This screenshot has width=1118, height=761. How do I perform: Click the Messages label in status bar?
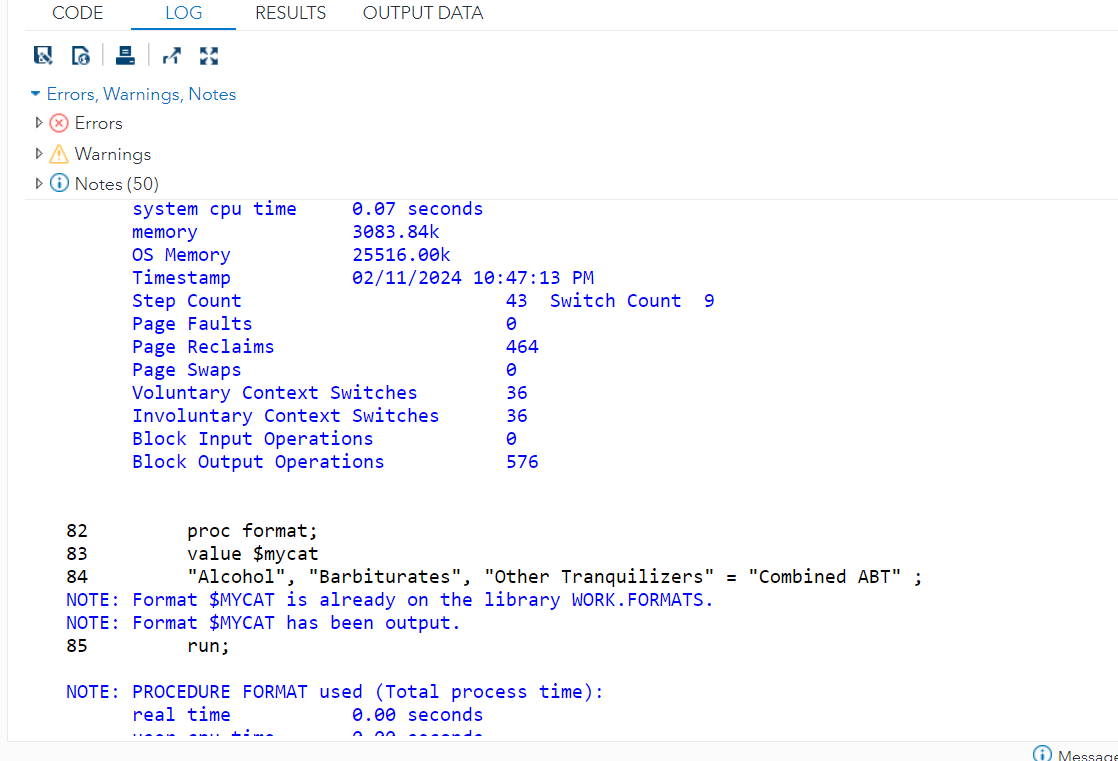(x=1088, y=755)
